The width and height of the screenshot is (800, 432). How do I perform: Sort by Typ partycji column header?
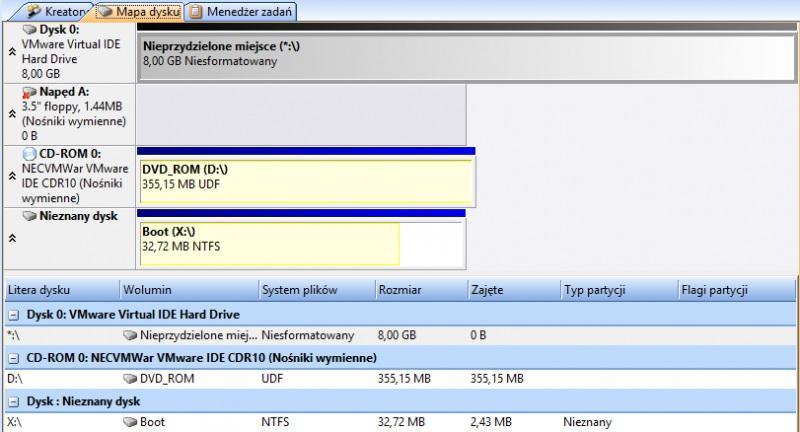(x=619, y=290)
